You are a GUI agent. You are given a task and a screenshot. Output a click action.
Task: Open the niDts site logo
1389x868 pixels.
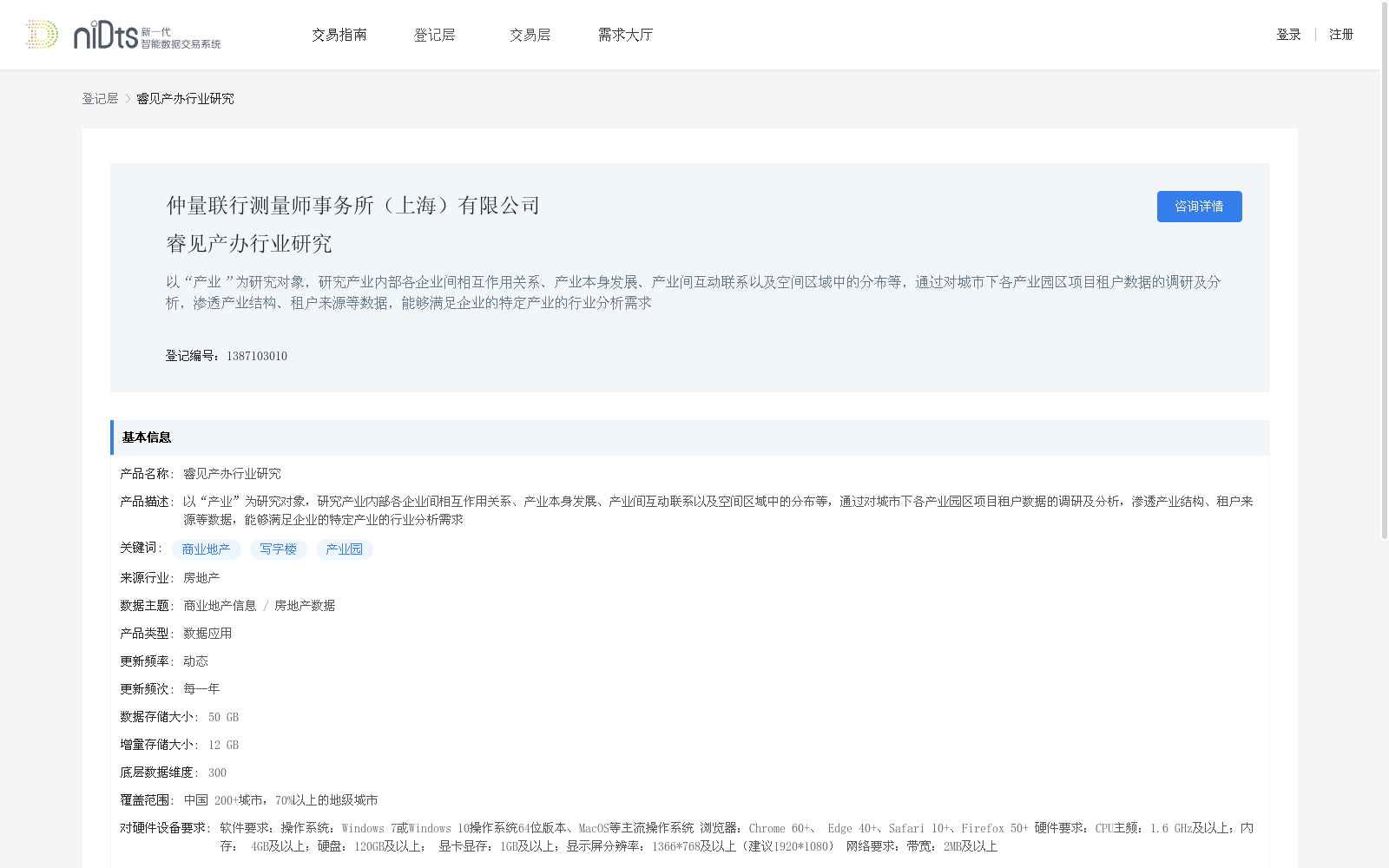[x=147, y=36]
